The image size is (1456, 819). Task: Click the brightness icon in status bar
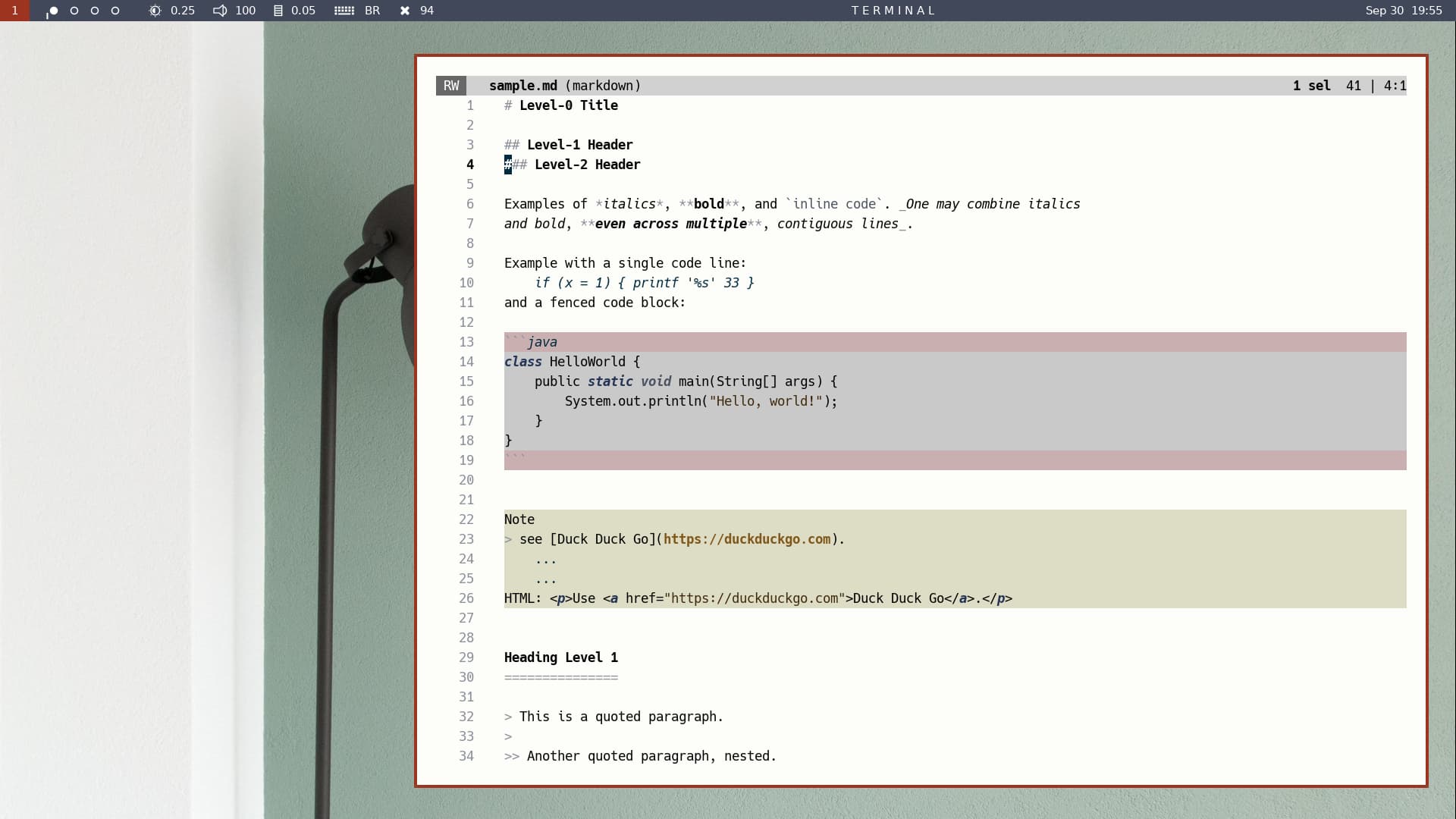pos(155,11)
